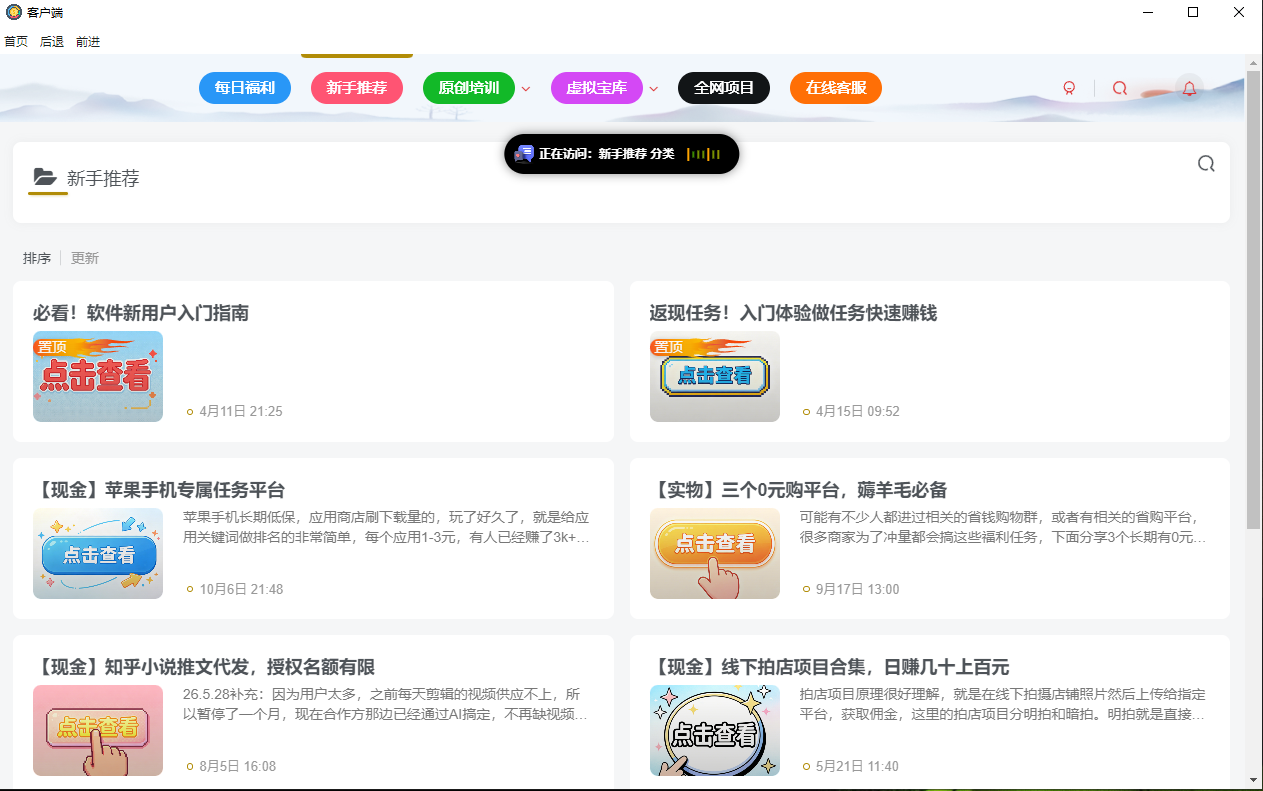Select the 新手推荐 tab
The image size is (1263, 791).
[x=357, y=88]
